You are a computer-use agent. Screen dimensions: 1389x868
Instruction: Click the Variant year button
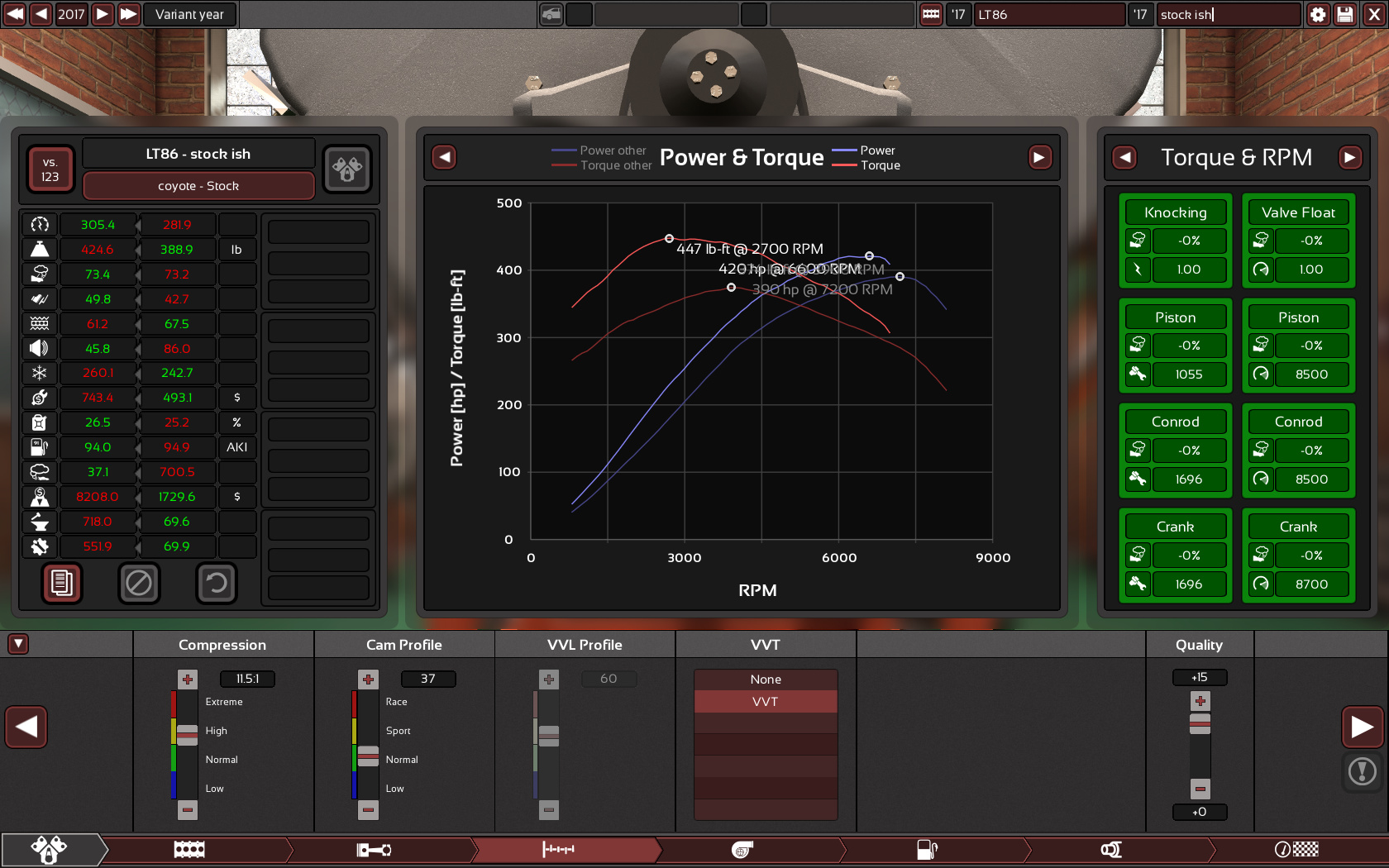click(x=189, y=14)
